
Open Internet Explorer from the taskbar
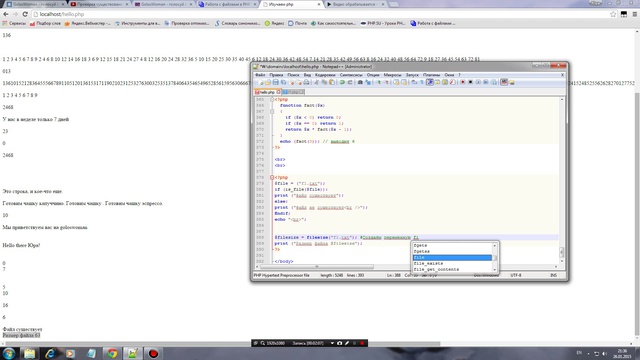[50, 353]
